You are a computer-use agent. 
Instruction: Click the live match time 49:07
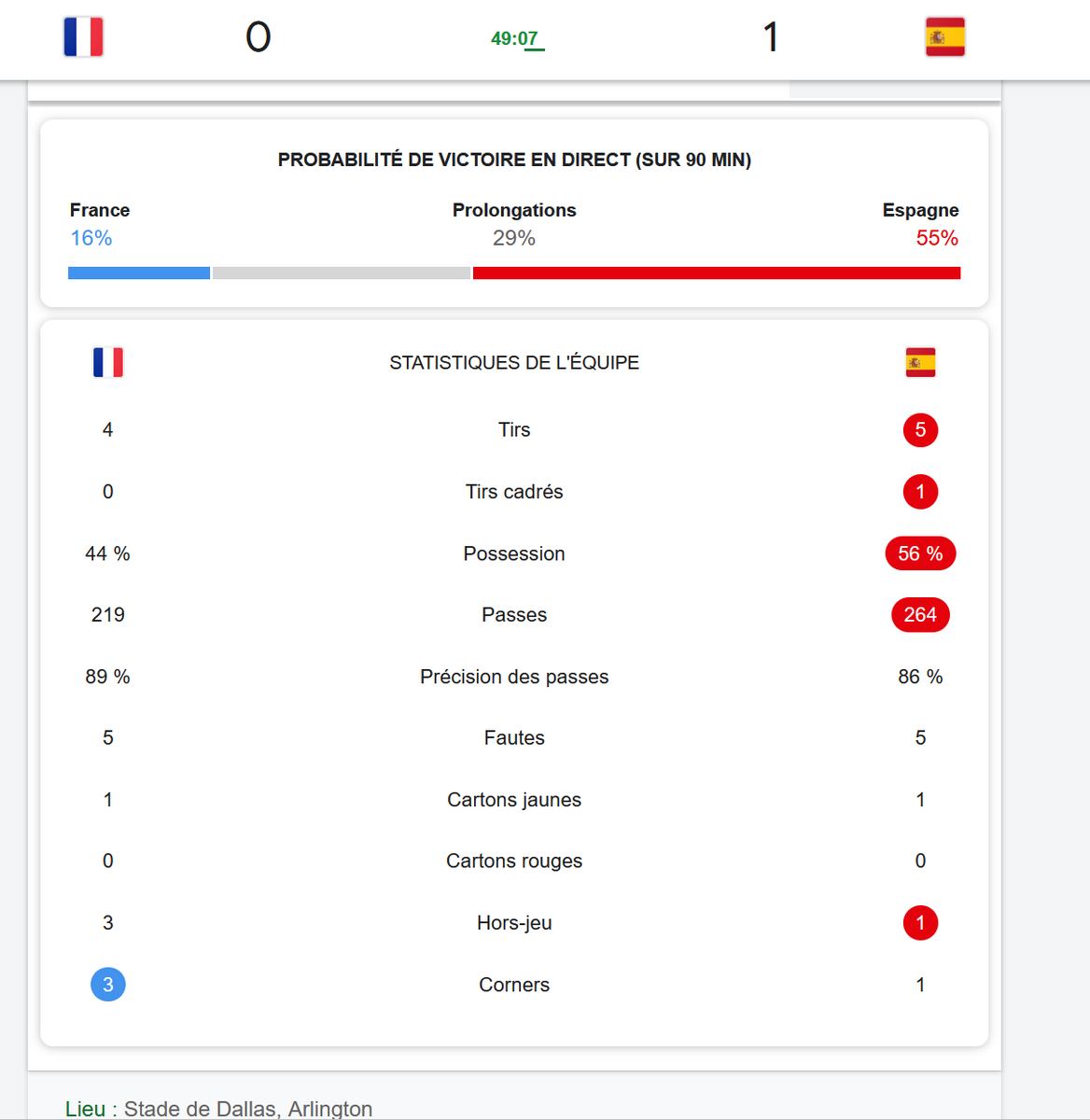(515, 38)
